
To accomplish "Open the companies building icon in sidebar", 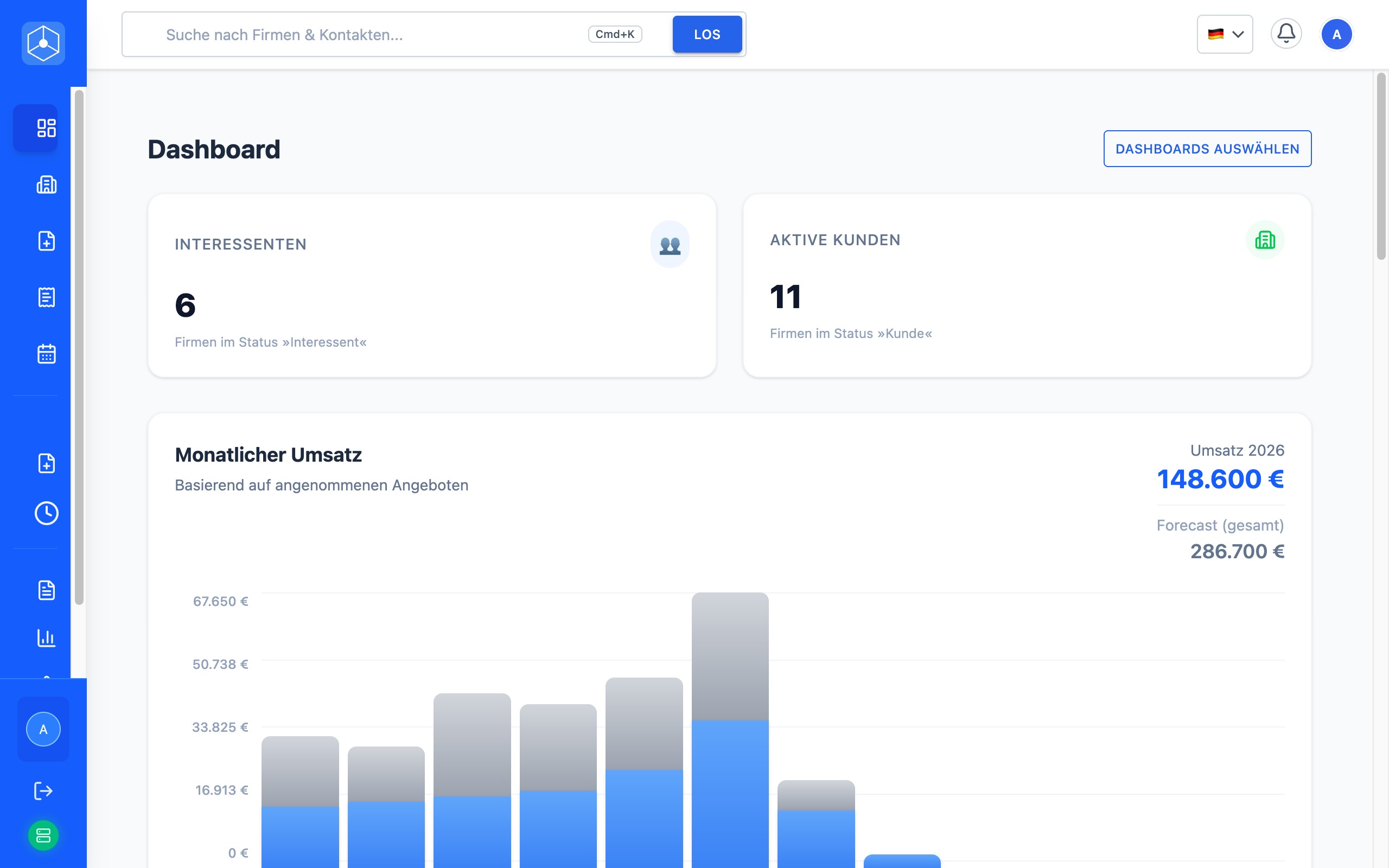I will (47, 185).
